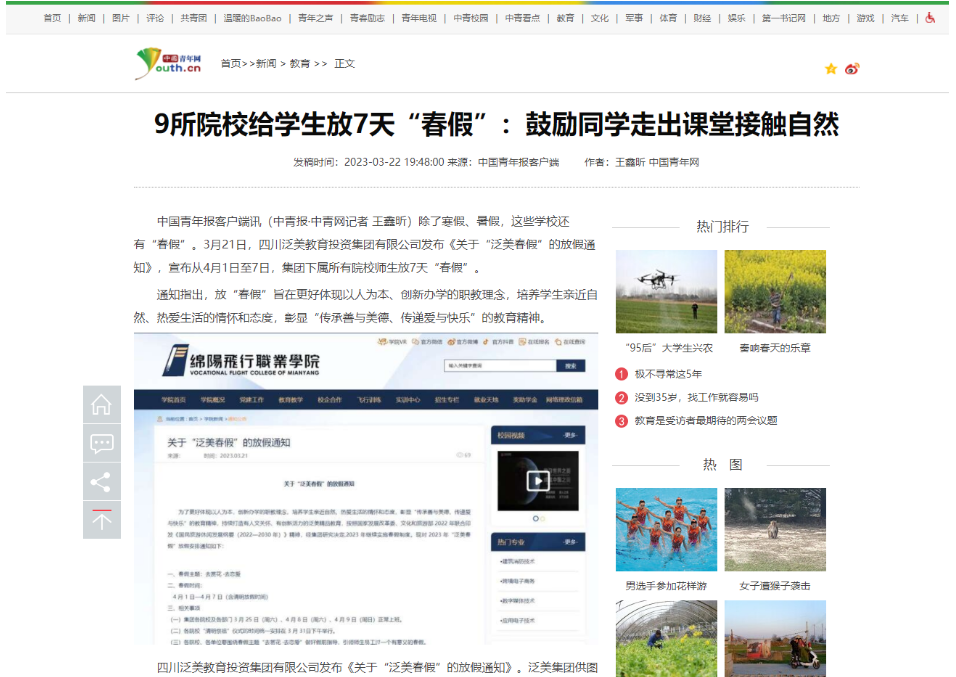Select 教育 in the top navigation bar
Viewport: 956px width, 677px height.
(x=565, y=18)
